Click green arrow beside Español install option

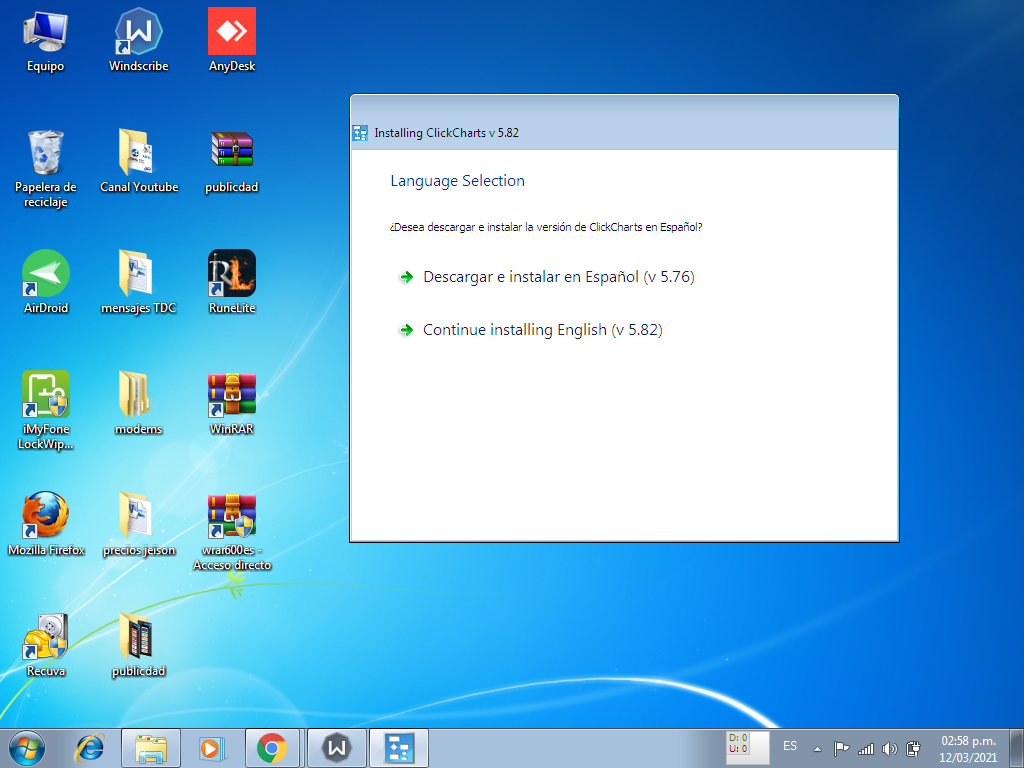406,277
